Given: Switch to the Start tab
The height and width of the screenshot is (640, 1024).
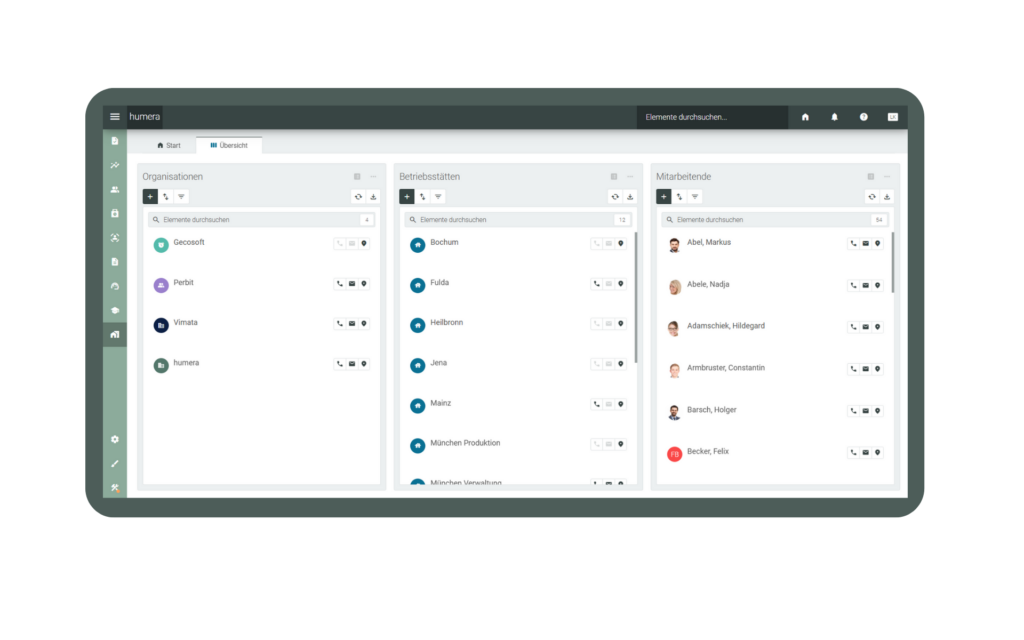Looking at the screenshot, I should [x=169, y=145].
